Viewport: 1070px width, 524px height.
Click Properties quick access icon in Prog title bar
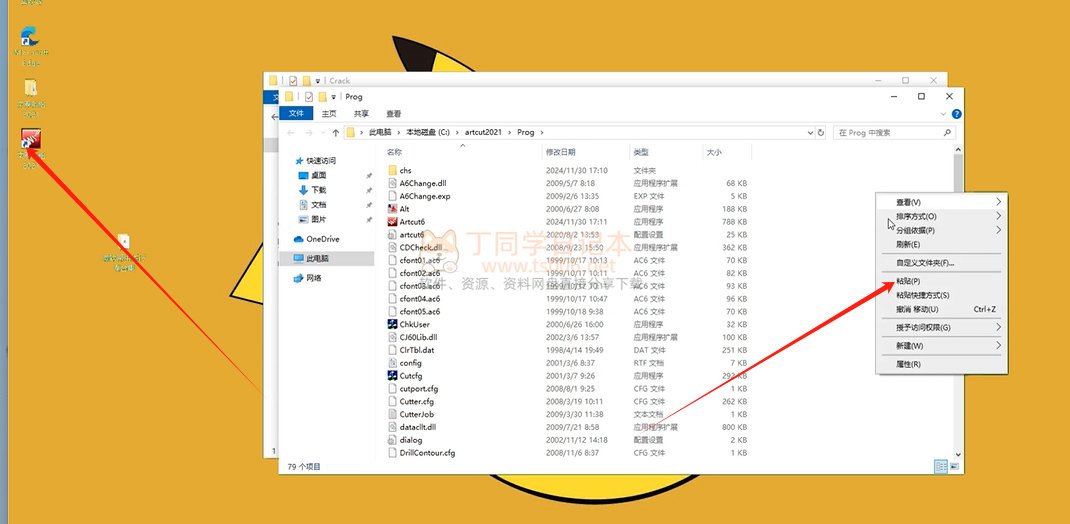tap(308, 97)
